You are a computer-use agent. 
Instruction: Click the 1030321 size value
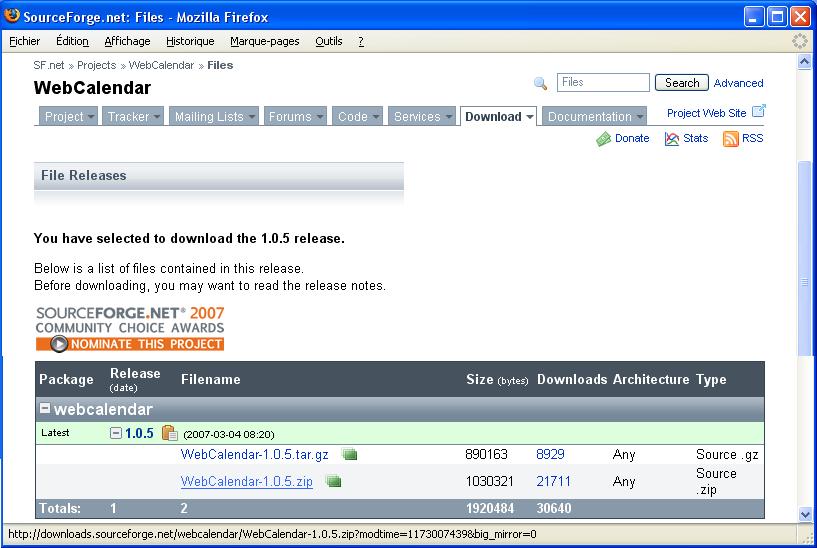(x=489, y=481)
